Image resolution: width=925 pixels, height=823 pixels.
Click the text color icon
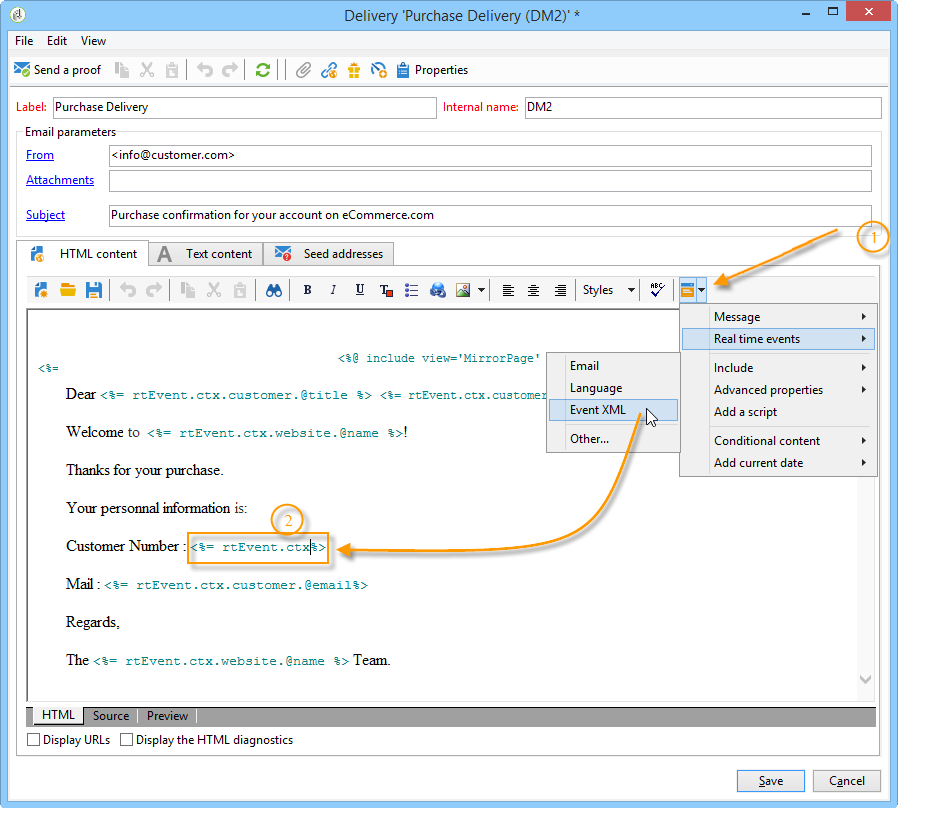click(x=386, y=290)
